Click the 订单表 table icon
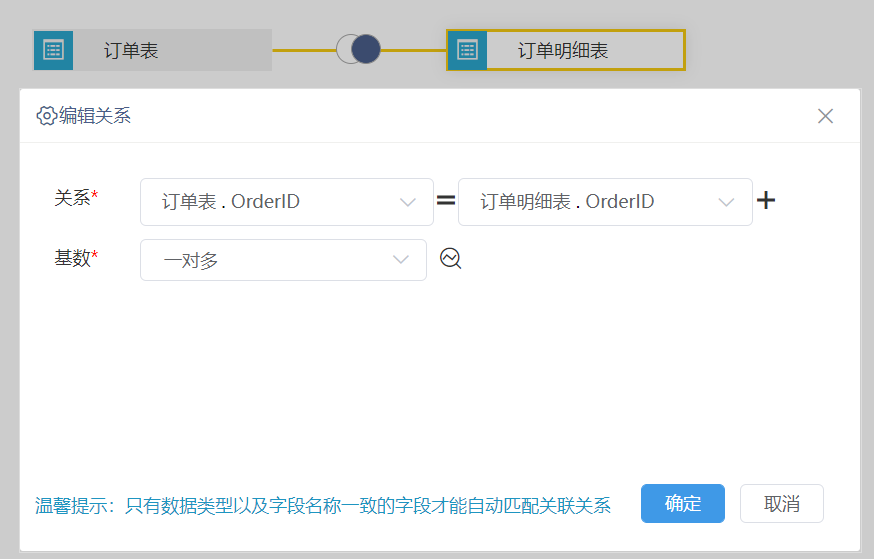Screen dimensions: 874x559 [x=54, y=50]
